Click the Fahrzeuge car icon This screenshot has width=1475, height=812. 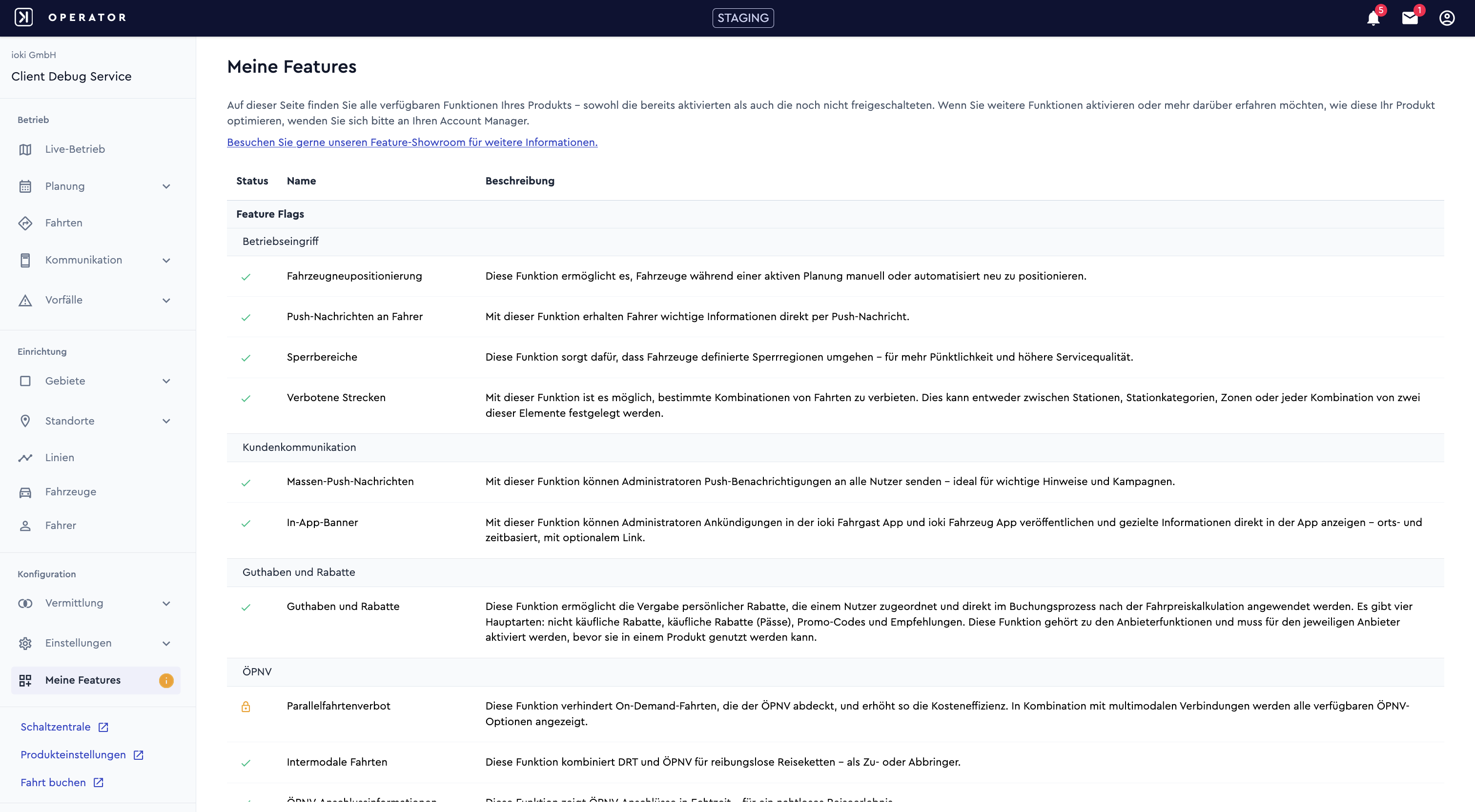pyautogui.click(x=25, y=492)
